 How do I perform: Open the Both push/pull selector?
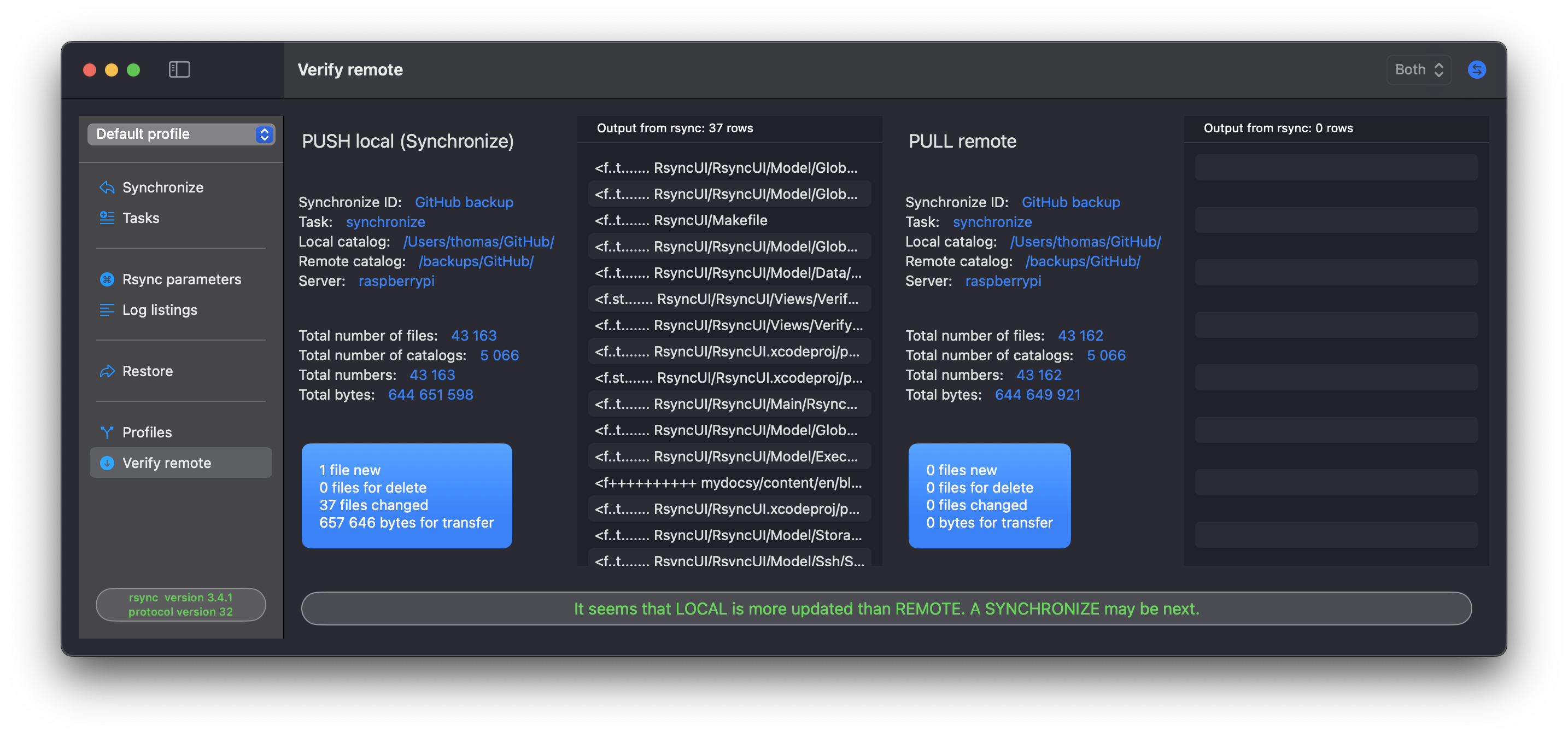point(1419,69)
